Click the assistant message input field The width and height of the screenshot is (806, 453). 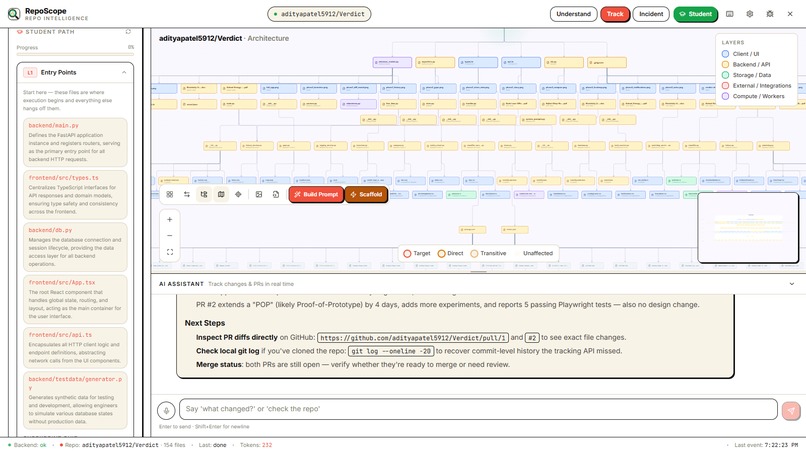(x=478, y=409)
